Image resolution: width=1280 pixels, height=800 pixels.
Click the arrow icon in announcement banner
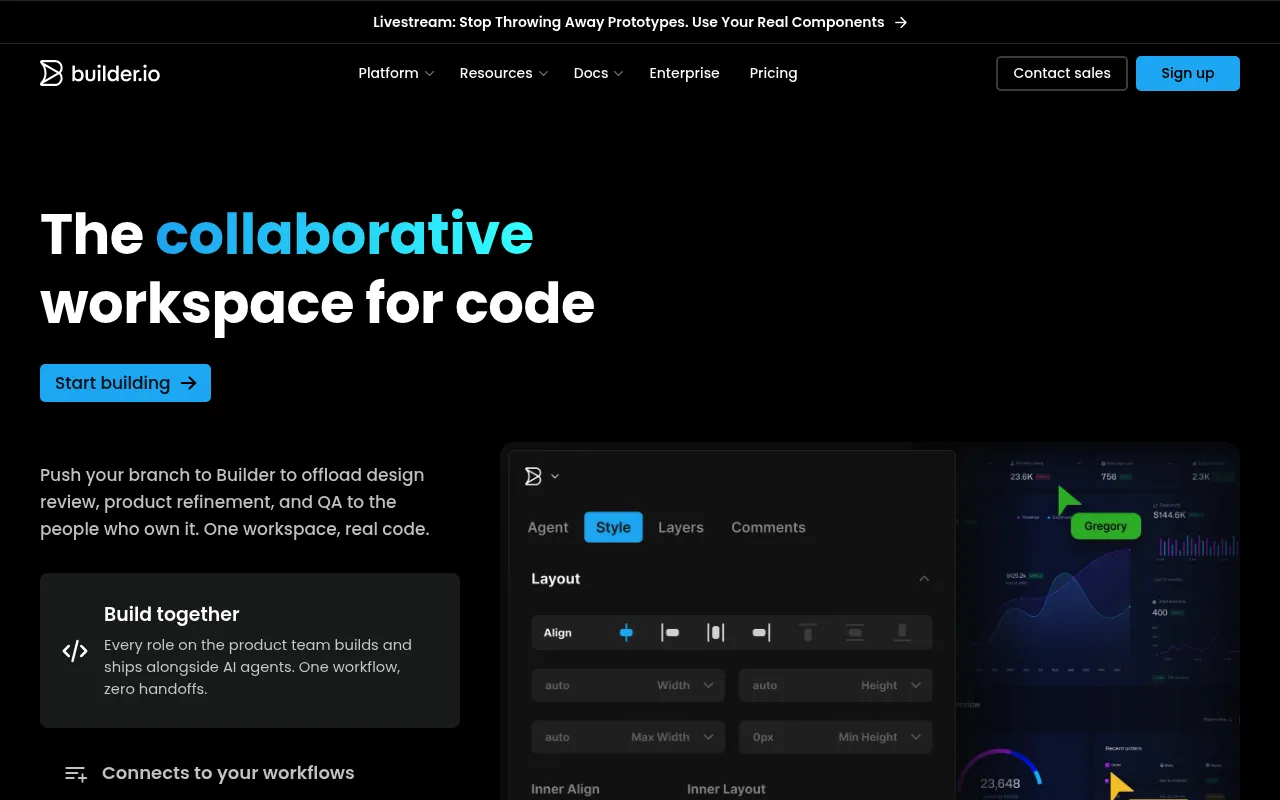(901, 22)
